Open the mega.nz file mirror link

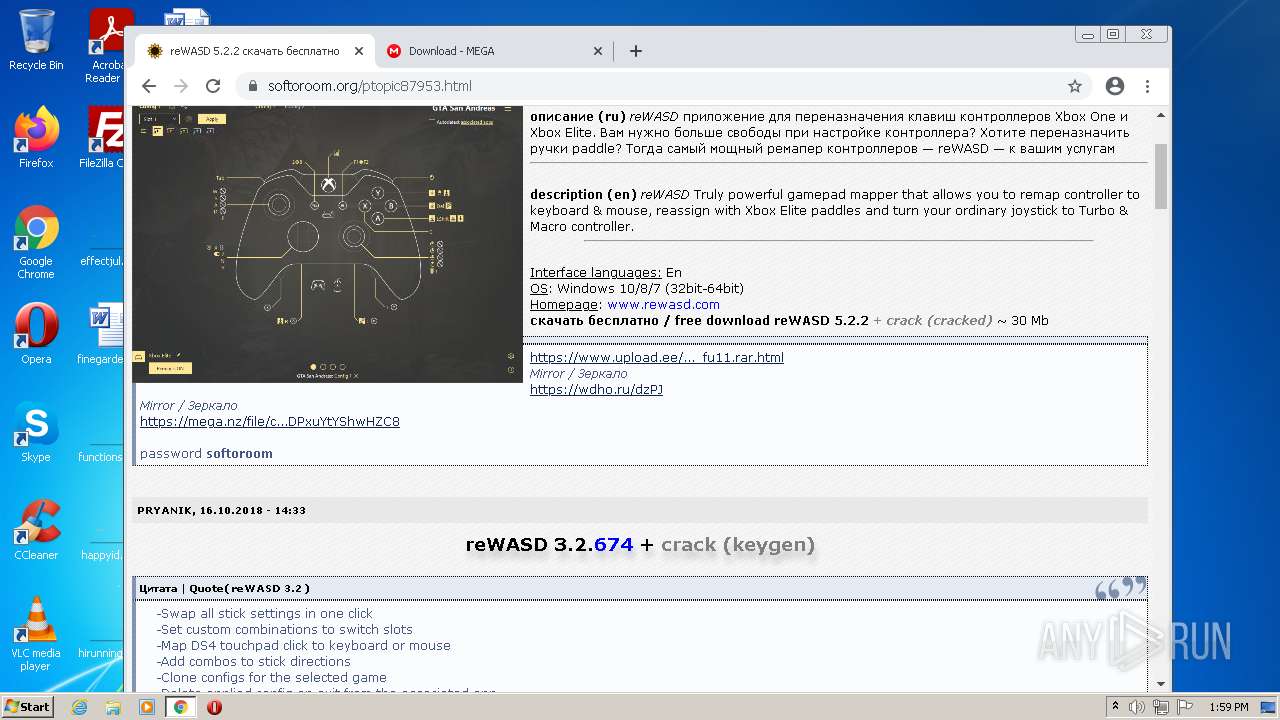pos(269,421)
